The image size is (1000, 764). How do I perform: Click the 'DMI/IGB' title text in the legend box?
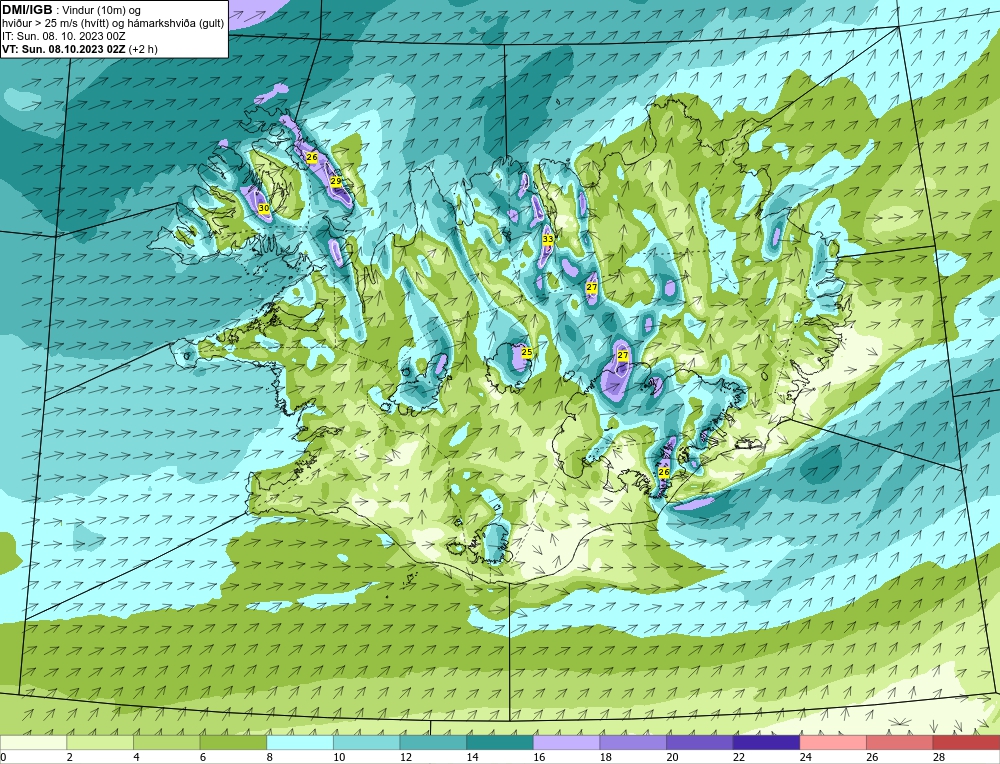point(27,10)
